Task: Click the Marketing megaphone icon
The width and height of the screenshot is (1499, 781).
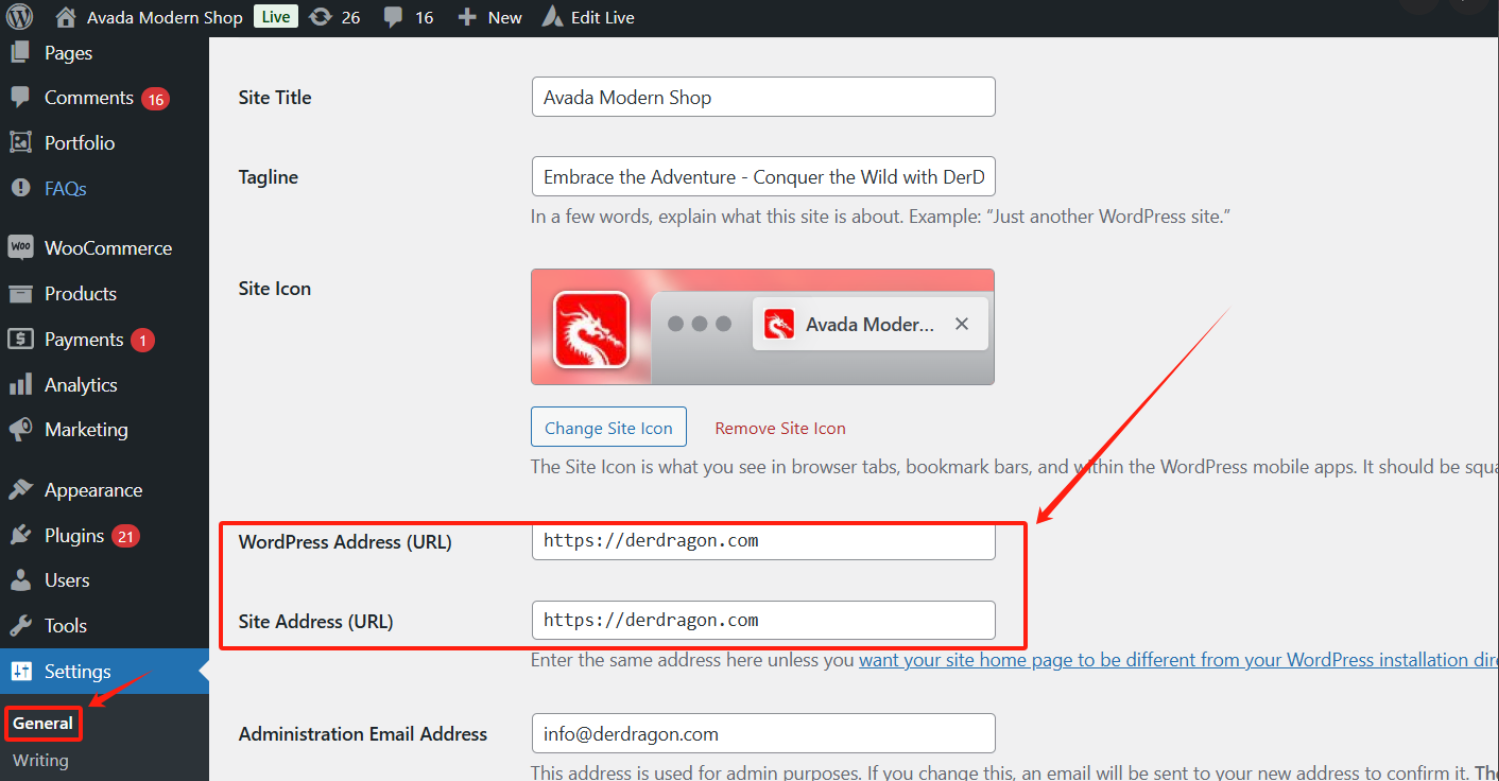Action: point(20,430)
